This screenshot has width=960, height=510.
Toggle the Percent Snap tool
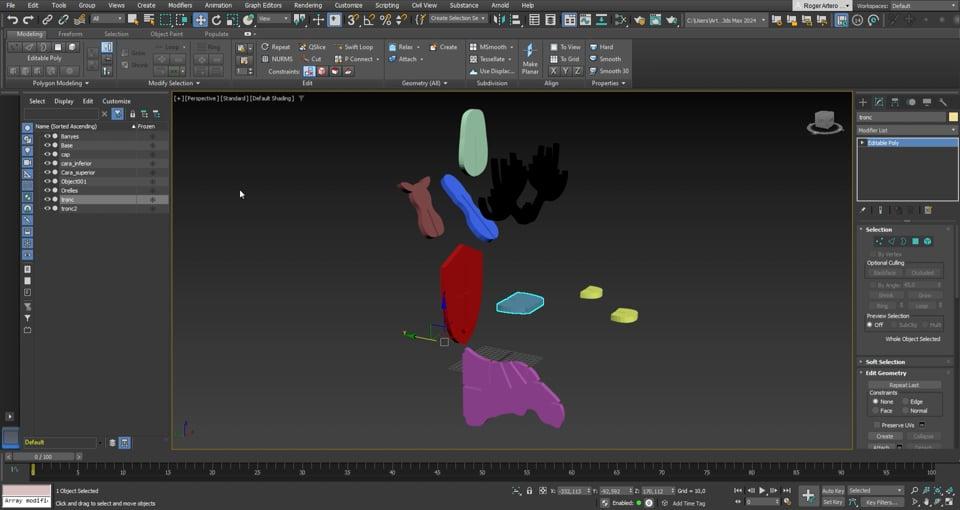coord(385,20)
